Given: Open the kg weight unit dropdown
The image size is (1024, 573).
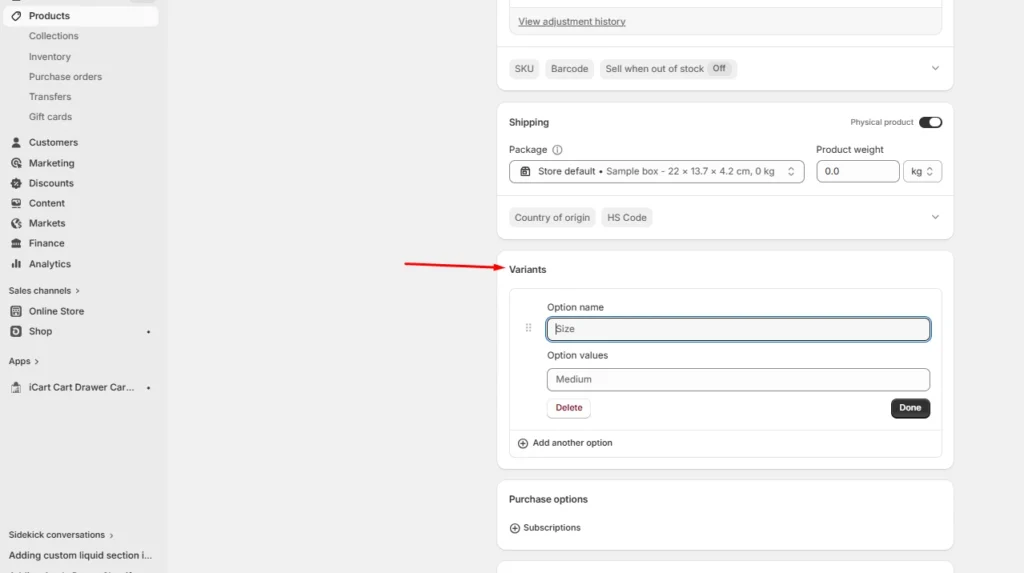Looking at the screenshot, I should tap(922, 171).
